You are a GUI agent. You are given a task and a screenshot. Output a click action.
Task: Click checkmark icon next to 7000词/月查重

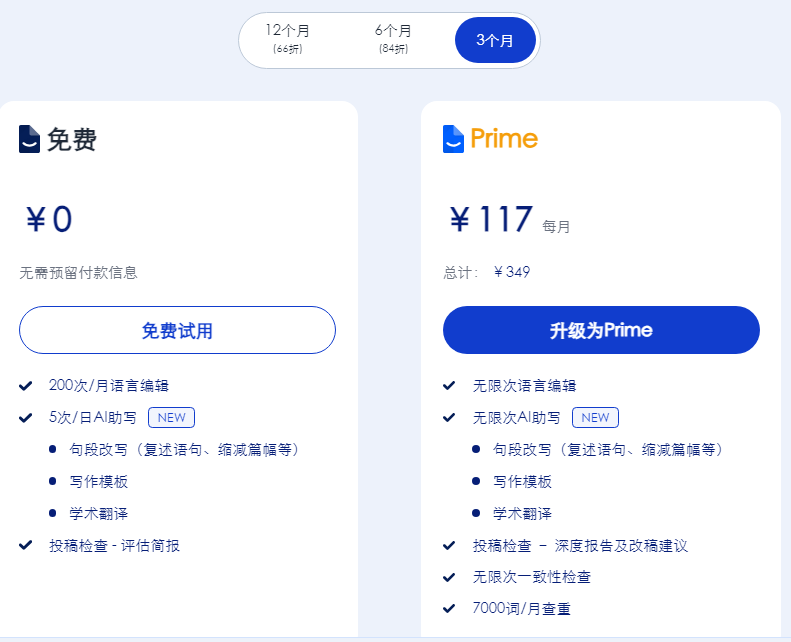[449, 609]
